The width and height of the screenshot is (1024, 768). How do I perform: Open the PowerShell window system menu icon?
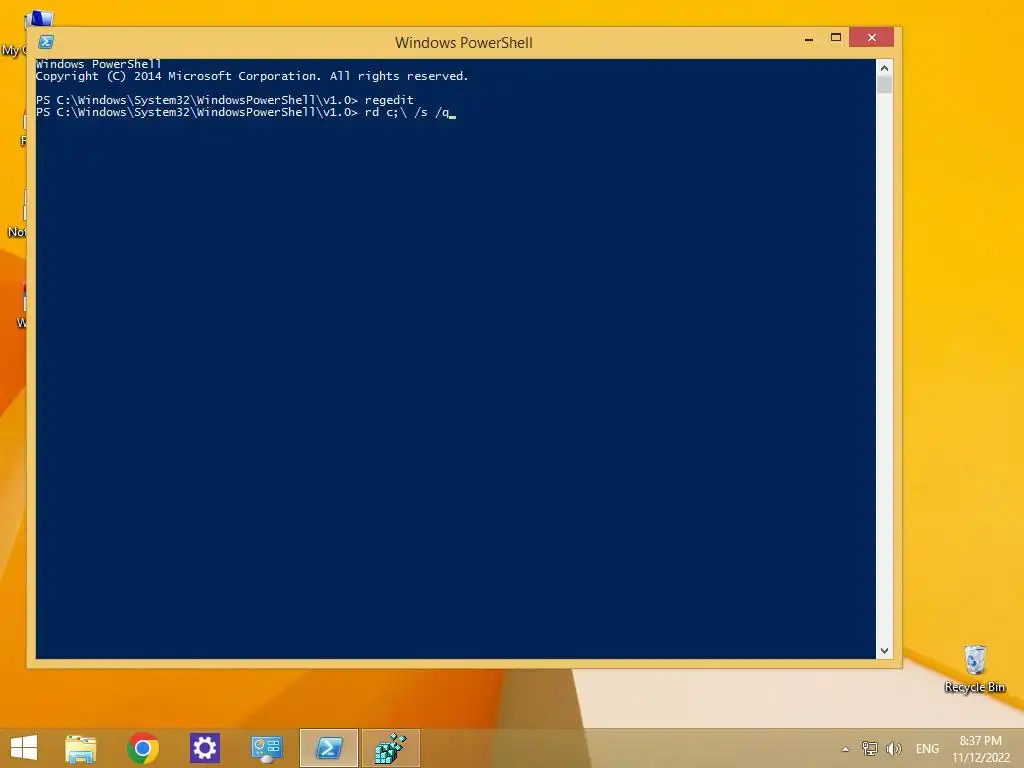click(46, 42)
